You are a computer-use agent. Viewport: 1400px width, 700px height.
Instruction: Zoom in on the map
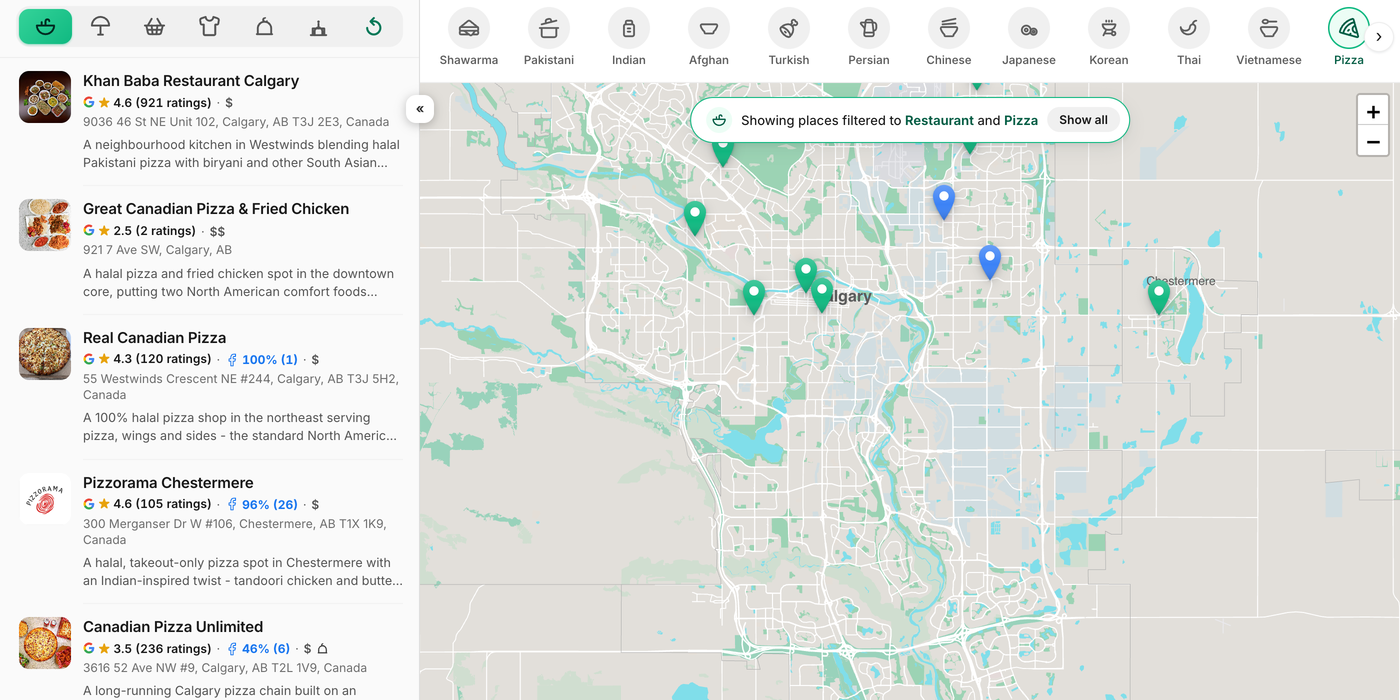pyautogui.click(x=1373, y=112)
